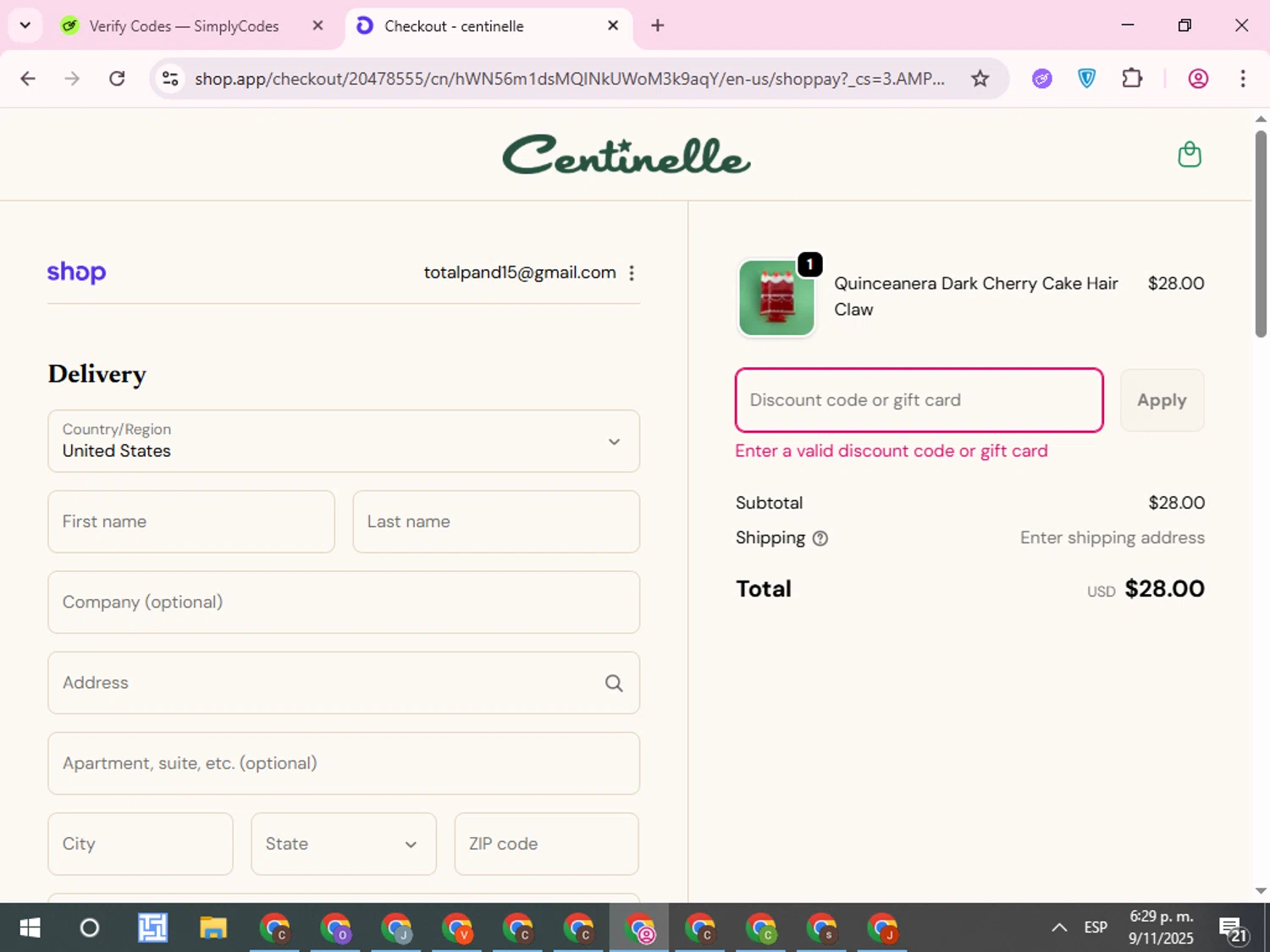Close the Verify Codes SimplyCodes tab

pyautogui.click(x=317, y=25)
